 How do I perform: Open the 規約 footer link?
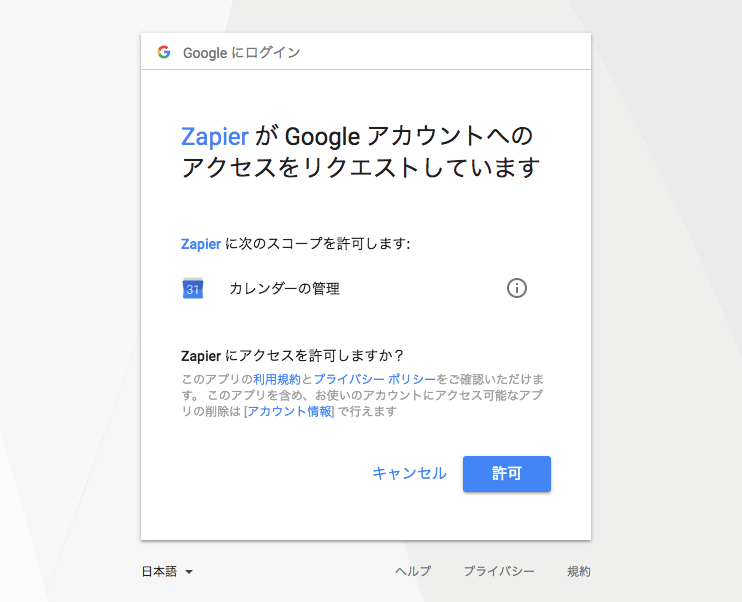pyautogui.click(x=579, y=572)
